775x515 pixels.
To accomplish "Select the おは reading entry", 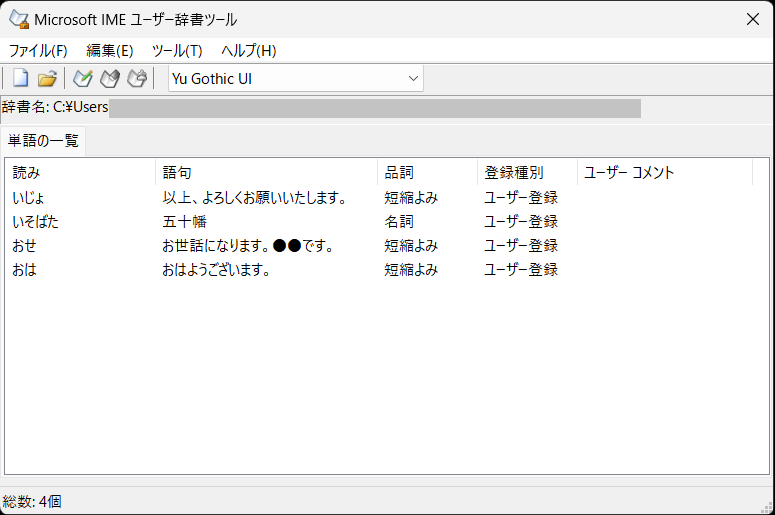I will coord(24,270).
